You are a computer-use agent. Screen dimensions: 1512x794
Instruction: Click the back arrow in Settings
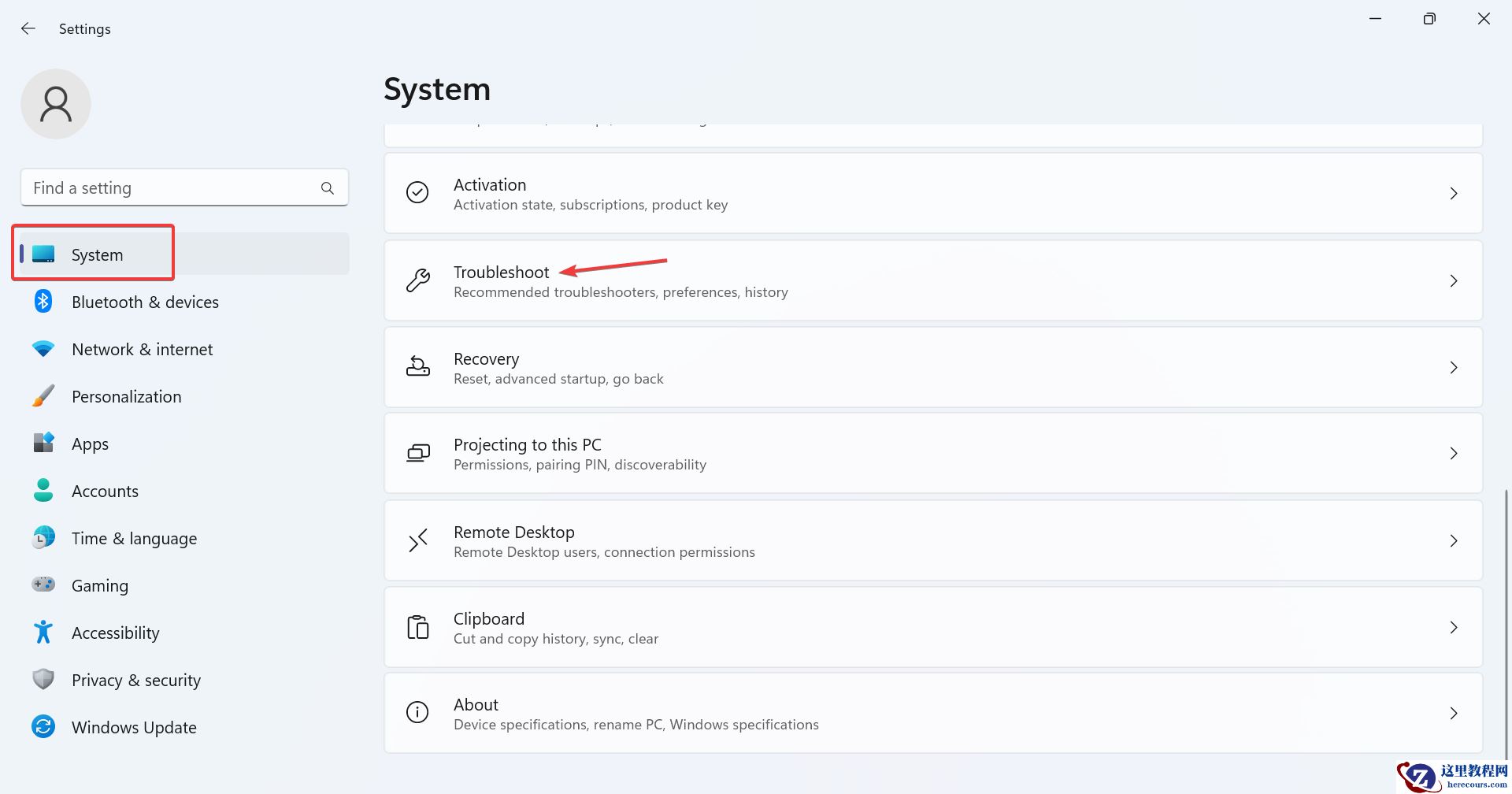click(x=28, y=29)
